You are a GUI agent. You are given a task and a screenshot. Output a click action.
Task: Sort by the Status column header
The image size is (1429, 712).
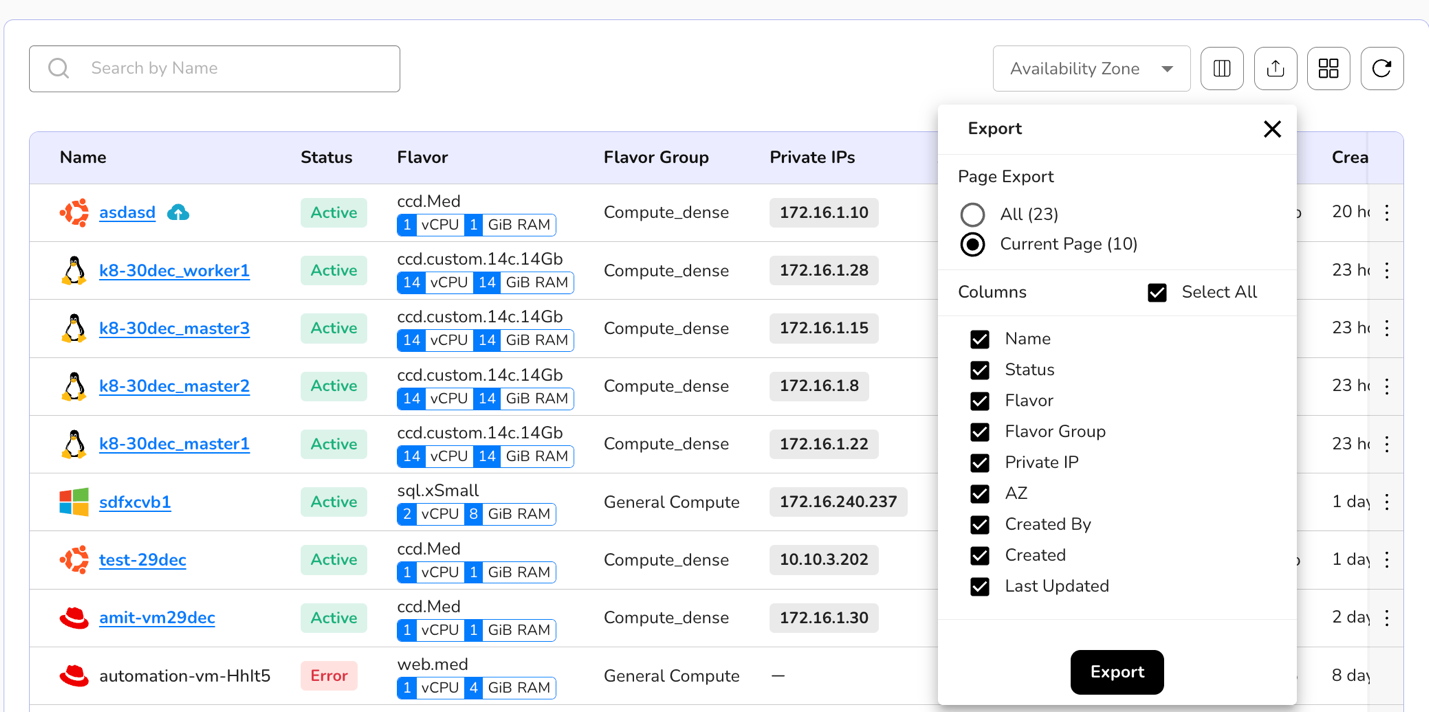326,158
